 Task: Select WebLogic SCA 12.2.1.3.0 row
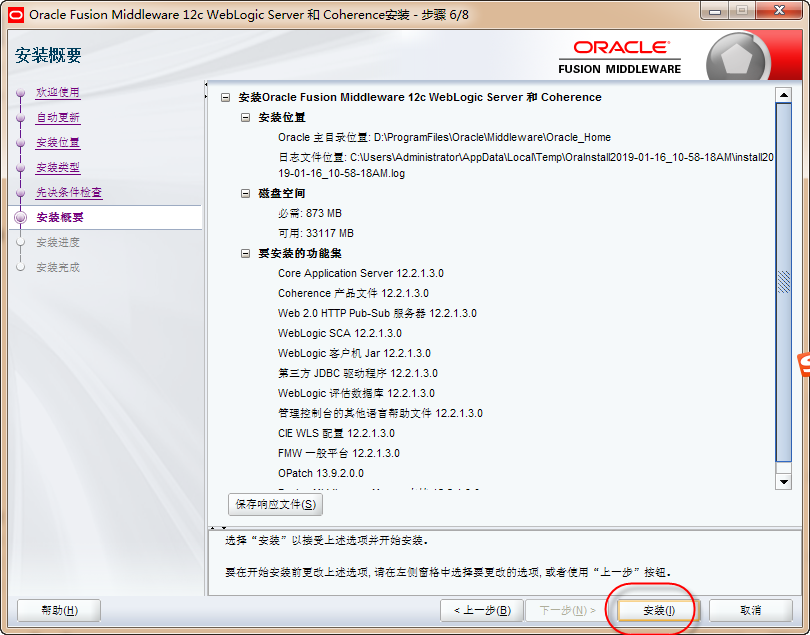click(340, 333)
